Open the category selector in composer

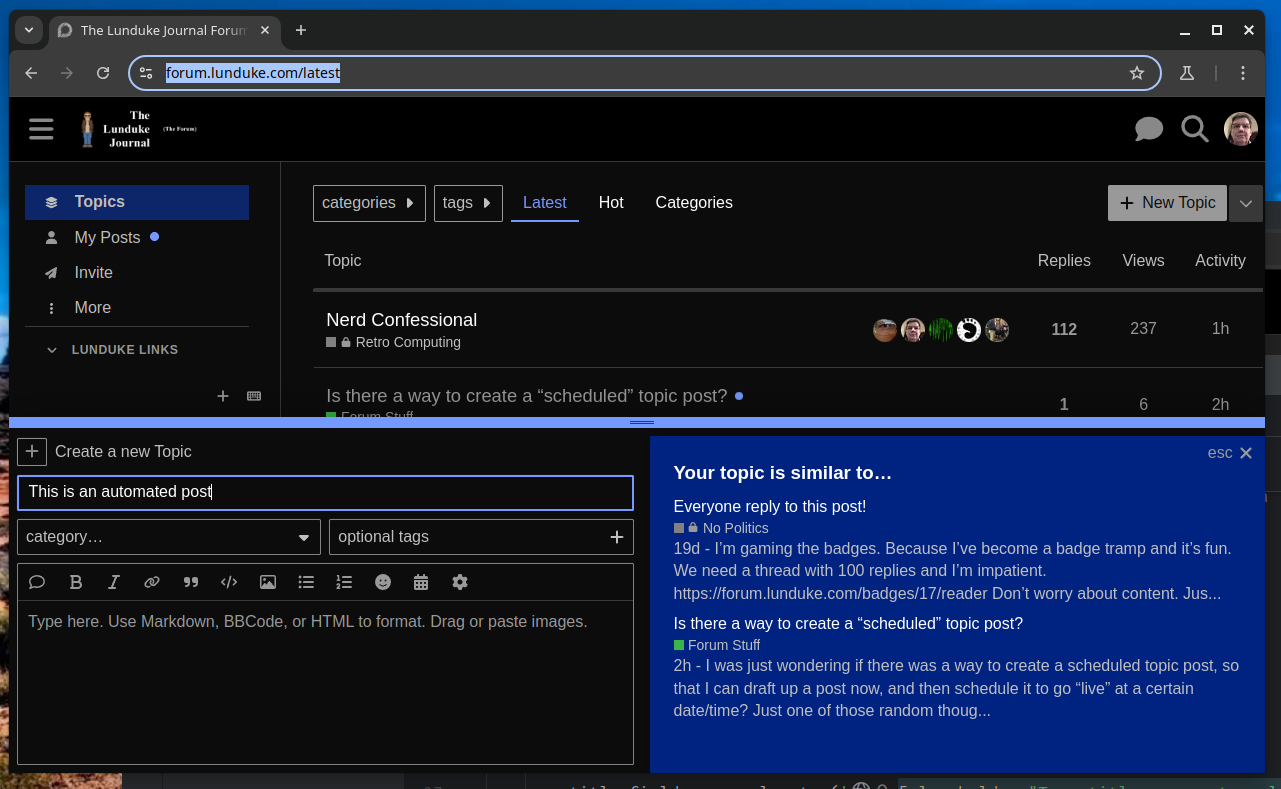169,537
